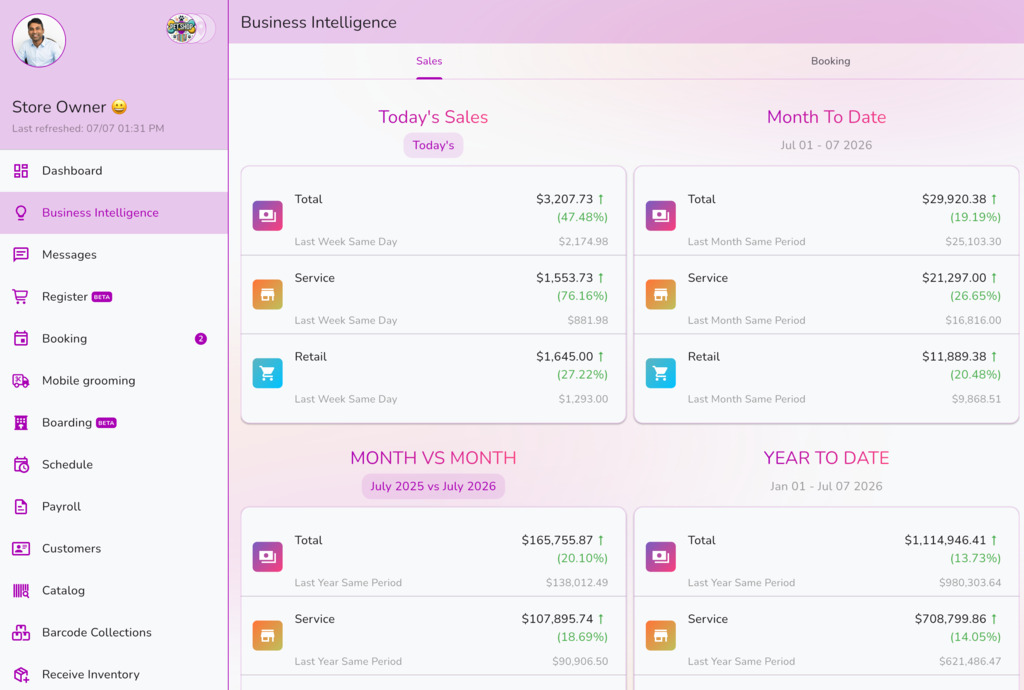Click month to date service $21,297.00
The height and width of the screenshot is (690, 1024).
point(953,278)
